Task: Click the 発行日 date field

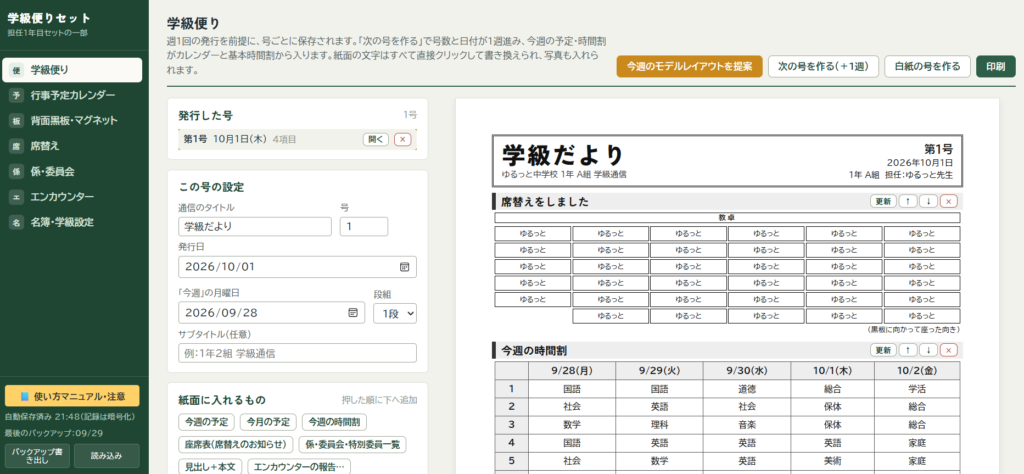Action: (297, 267)
